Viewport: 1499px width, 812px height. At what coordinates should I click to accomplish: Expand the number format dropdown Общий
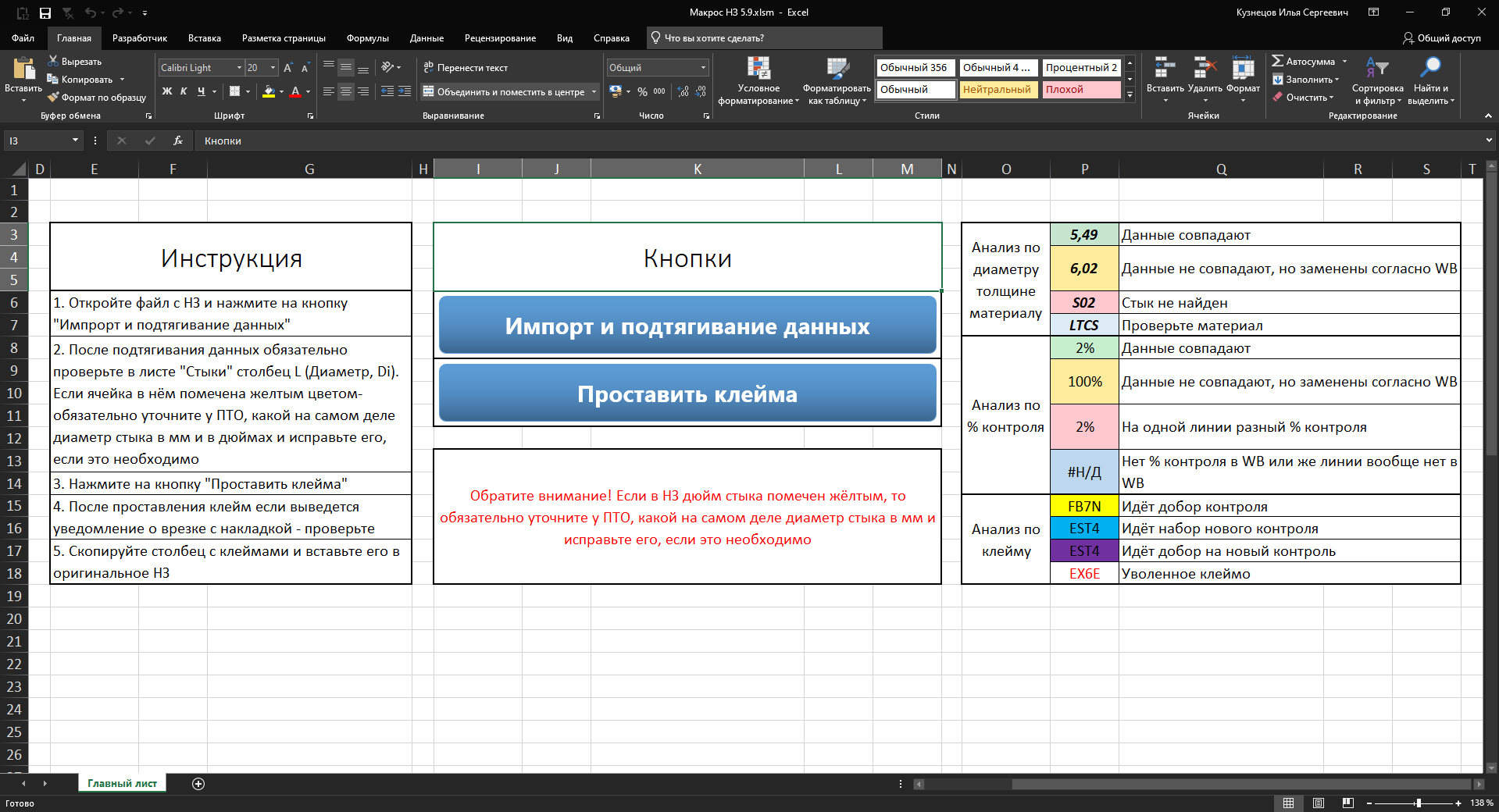tap(703, 68)
